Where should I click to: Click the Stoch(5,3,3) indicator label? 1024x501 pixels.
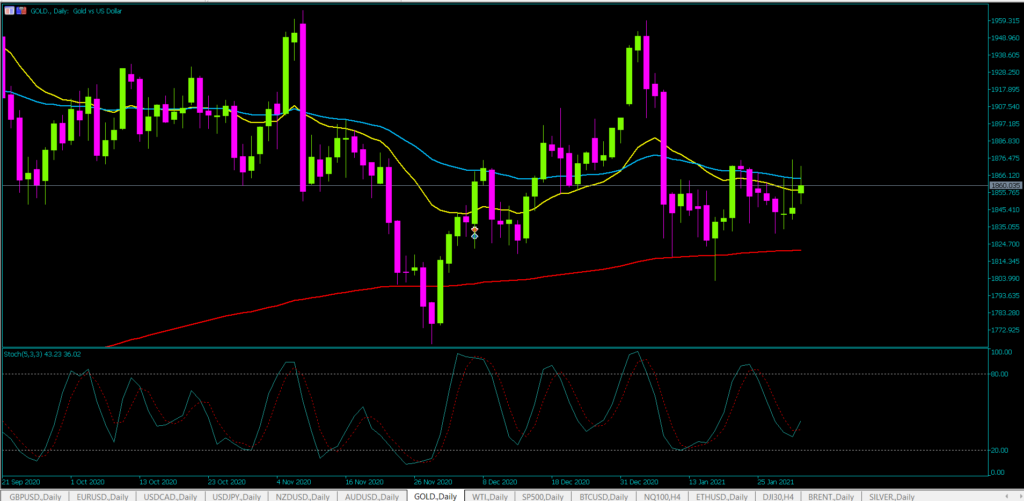pyautogui.click(x=42, y=354)
